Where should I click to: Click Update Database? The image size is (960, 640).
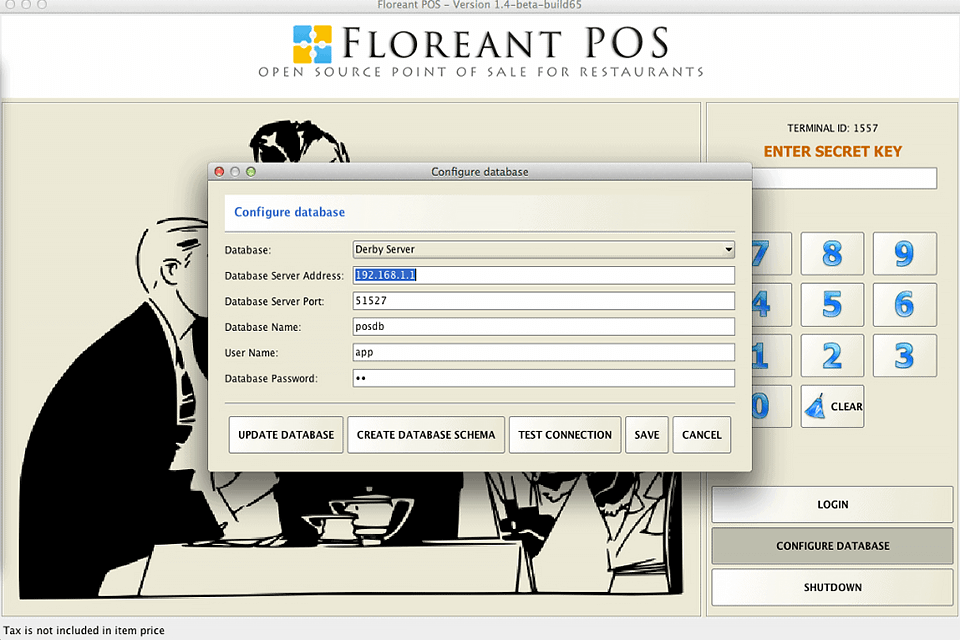coord(285,435)
